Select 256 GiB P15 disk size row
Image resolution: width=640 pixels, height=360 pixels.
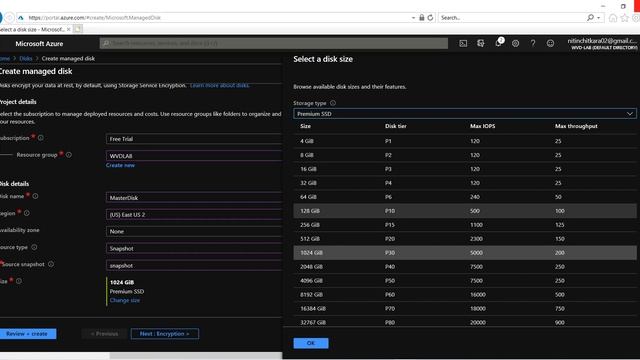pyautogui.click(x=464, y=225)
